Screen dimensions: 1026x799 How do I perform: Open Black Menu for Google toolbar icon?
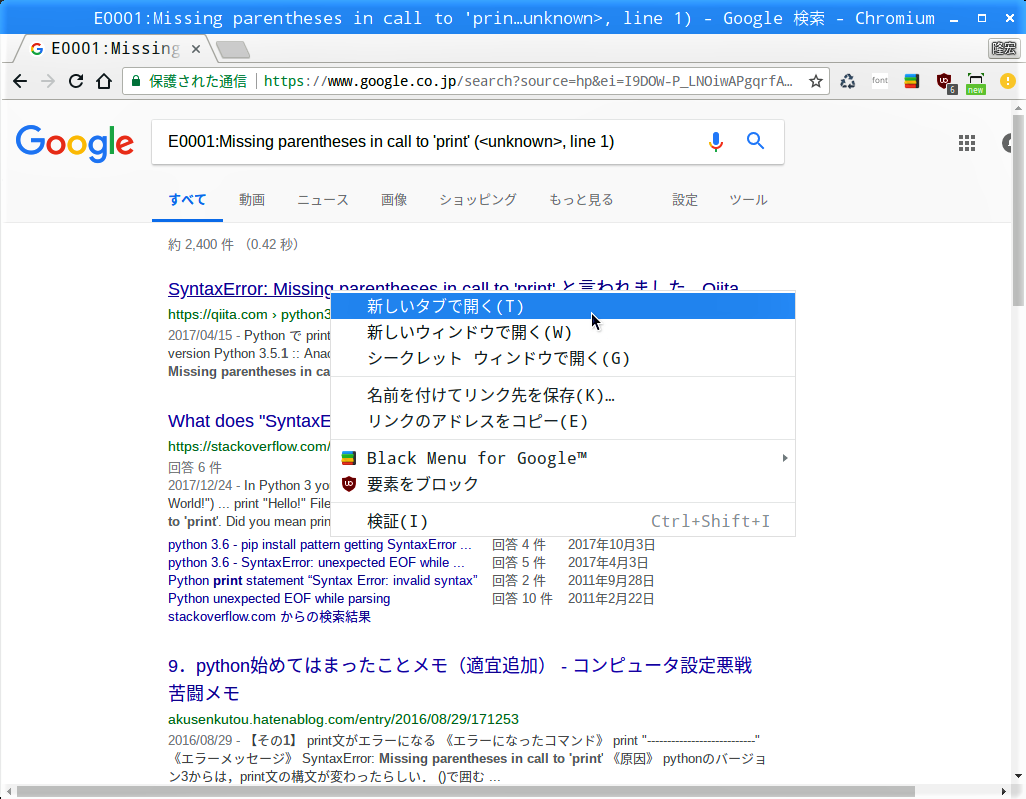point(911,81)
